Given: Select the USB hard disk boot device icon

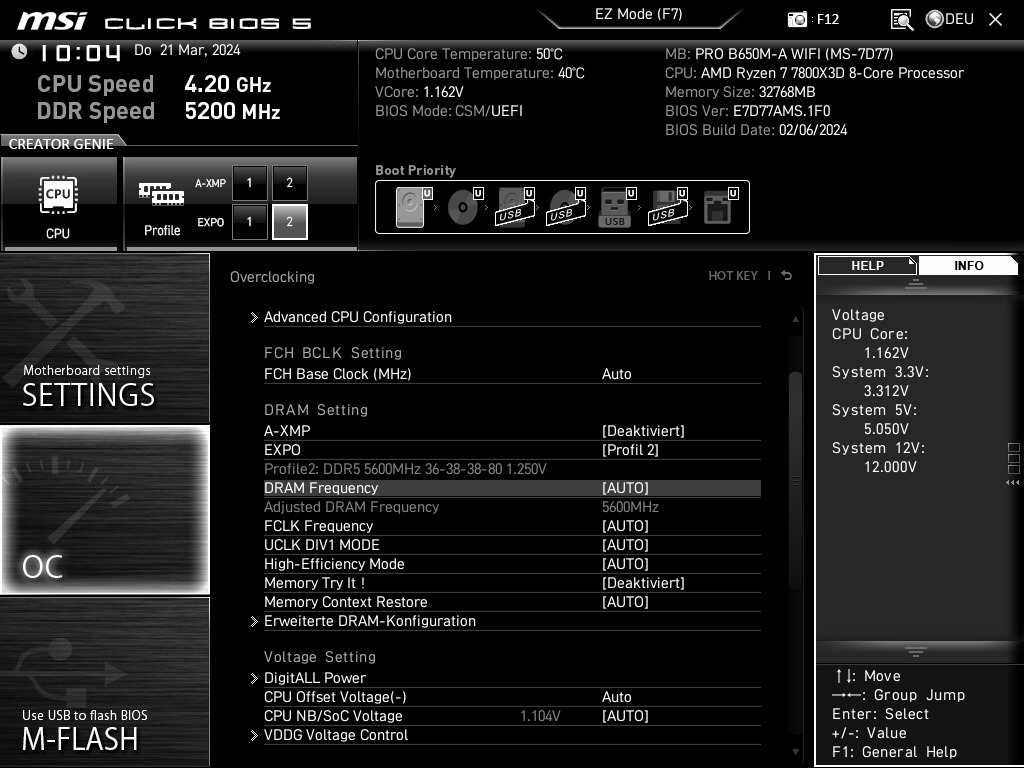Looking at the screenshot, I should [515, 207].
